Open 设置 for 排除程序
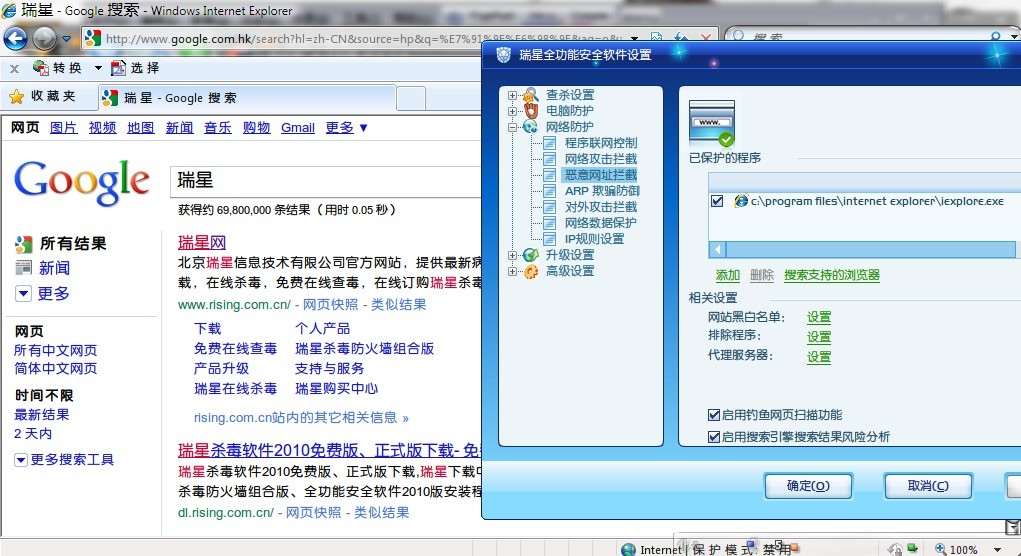 click(x=818, y=337)
